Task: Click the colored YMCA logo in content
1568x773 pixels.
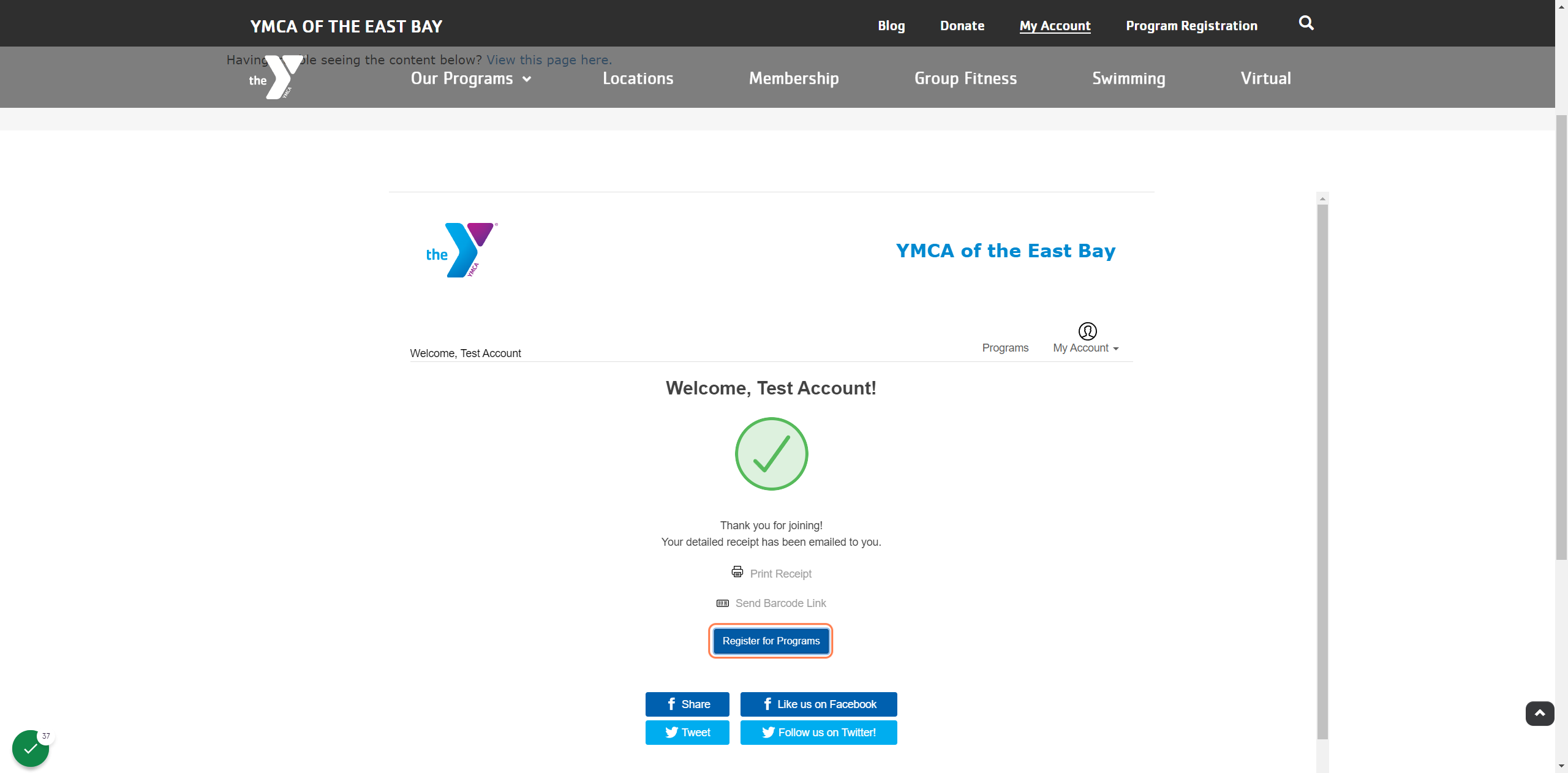Action: pos(462,251)
